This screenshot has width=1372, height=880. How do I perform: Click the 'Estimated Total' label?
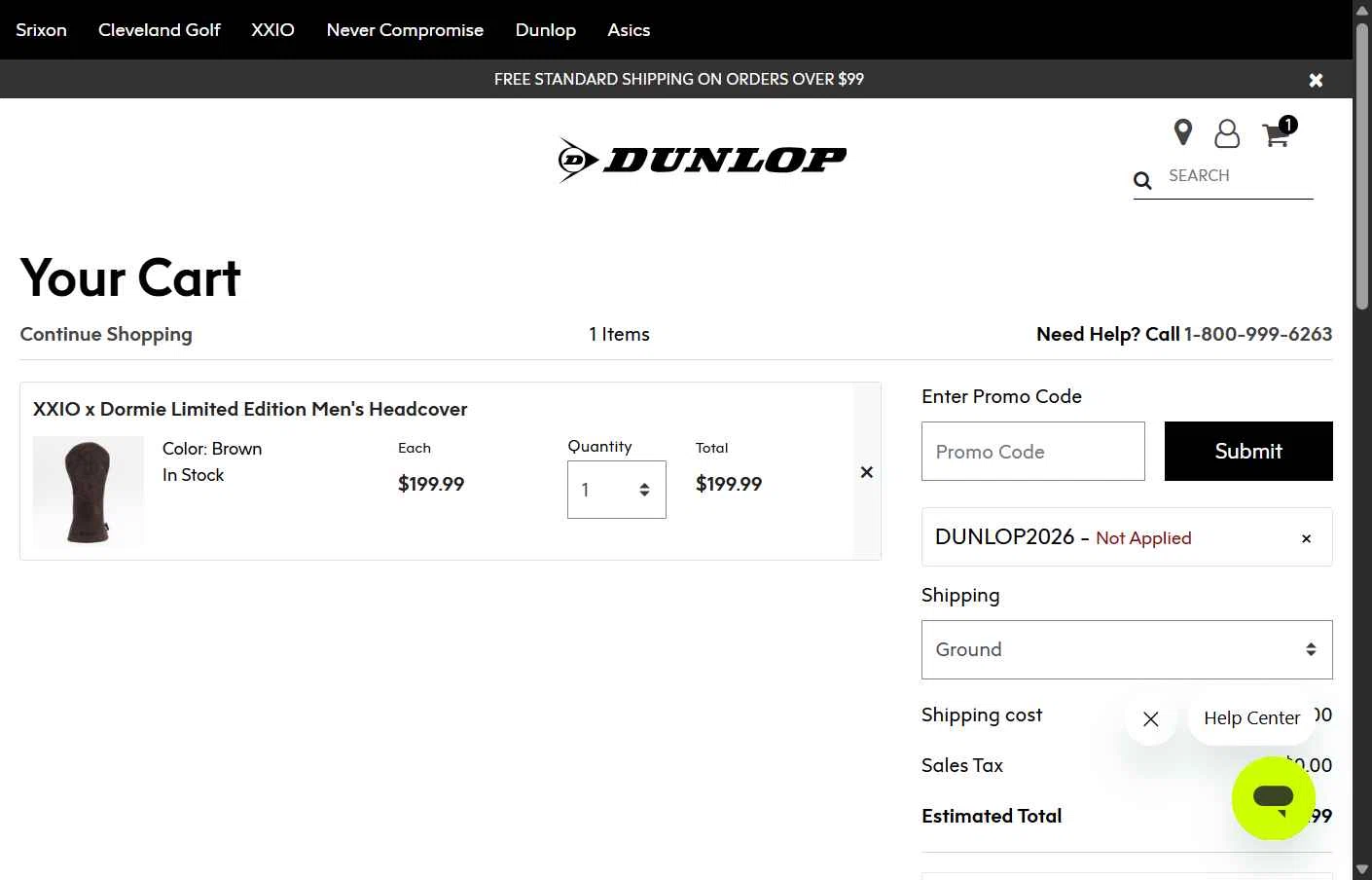coord(992,816)
